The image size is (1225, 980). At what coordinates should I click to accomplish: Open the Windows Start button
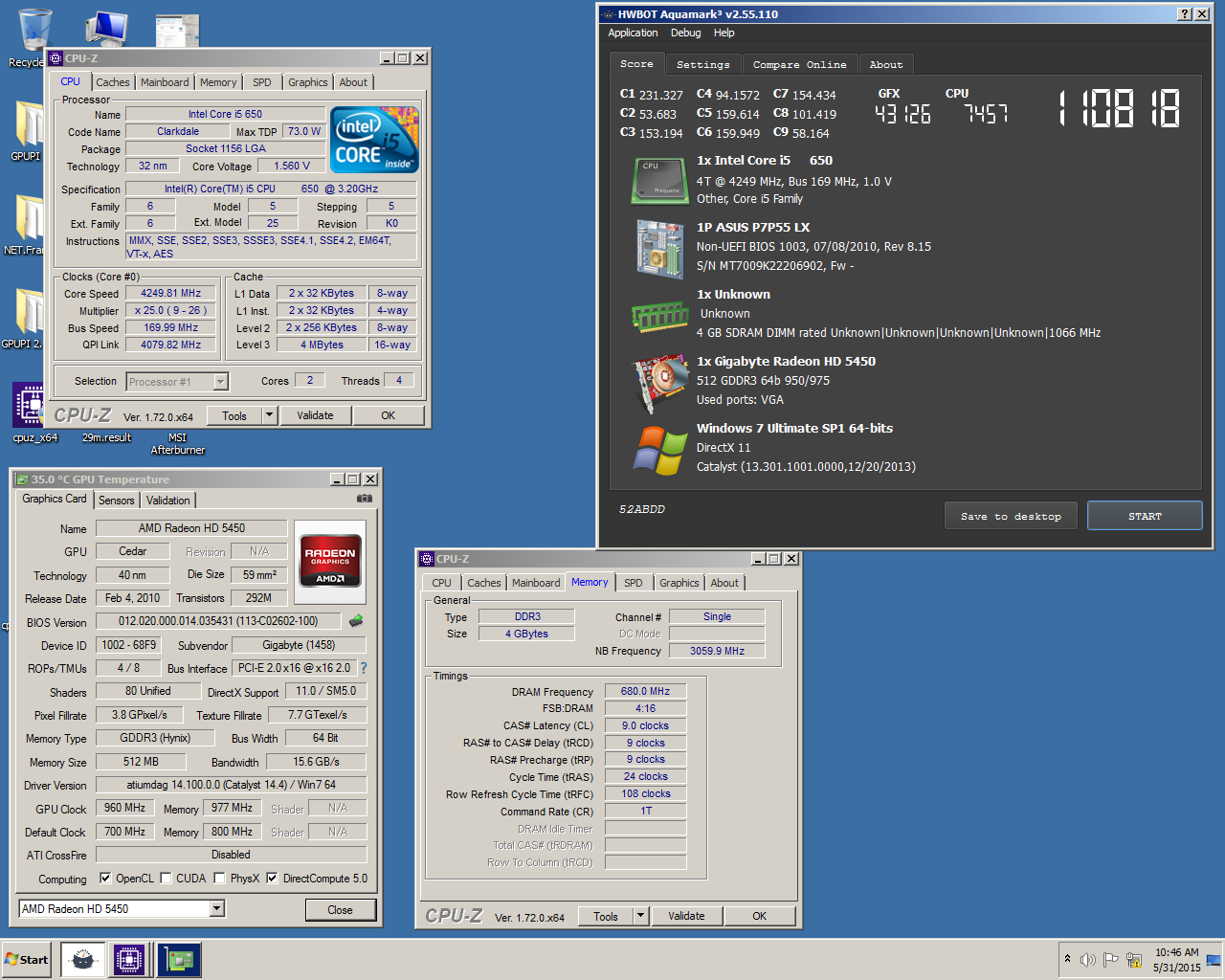(27, 959)
